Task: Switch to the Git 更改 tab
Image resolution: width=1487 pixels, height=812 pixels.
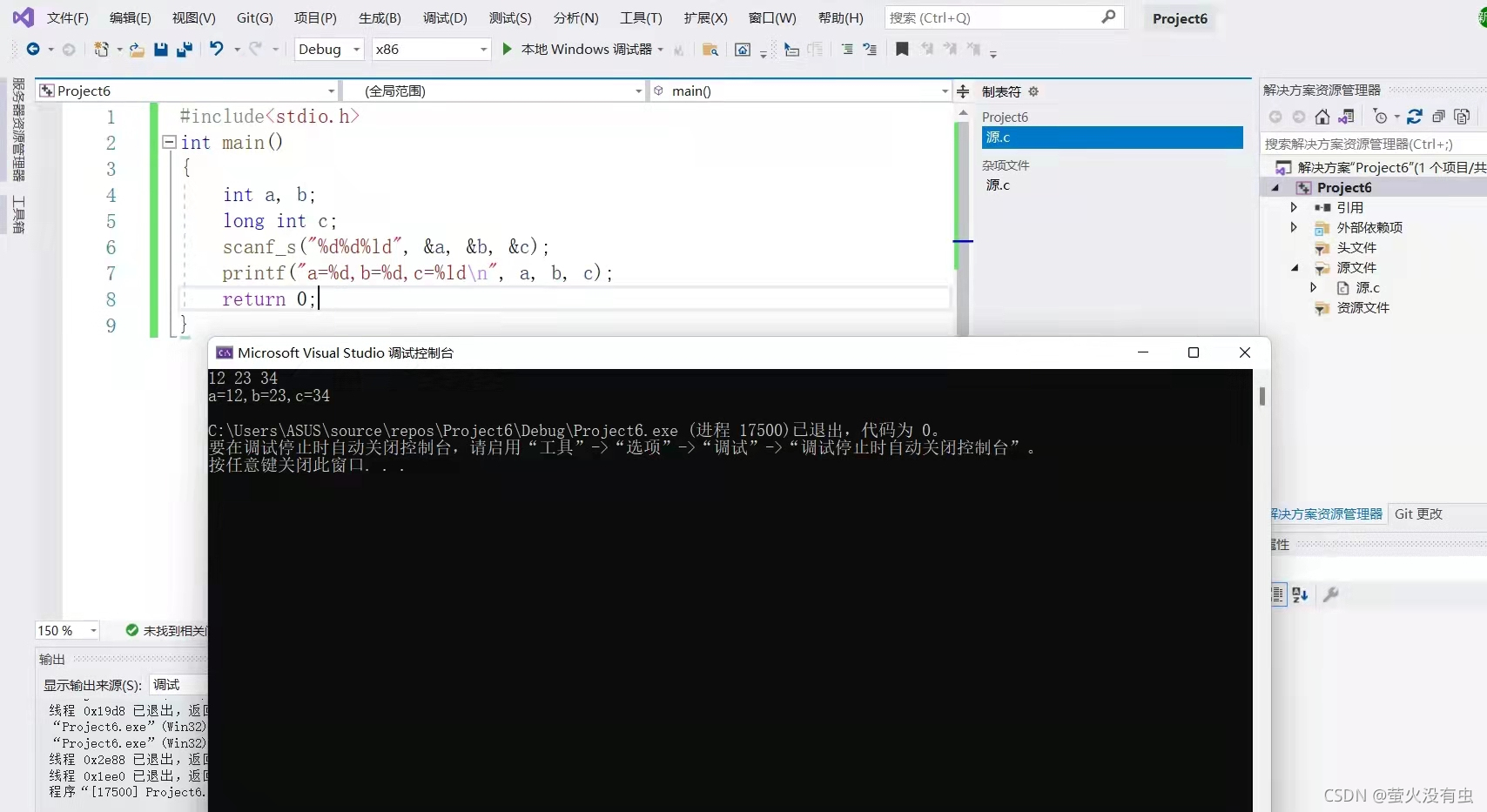Action: point(1418,513)
